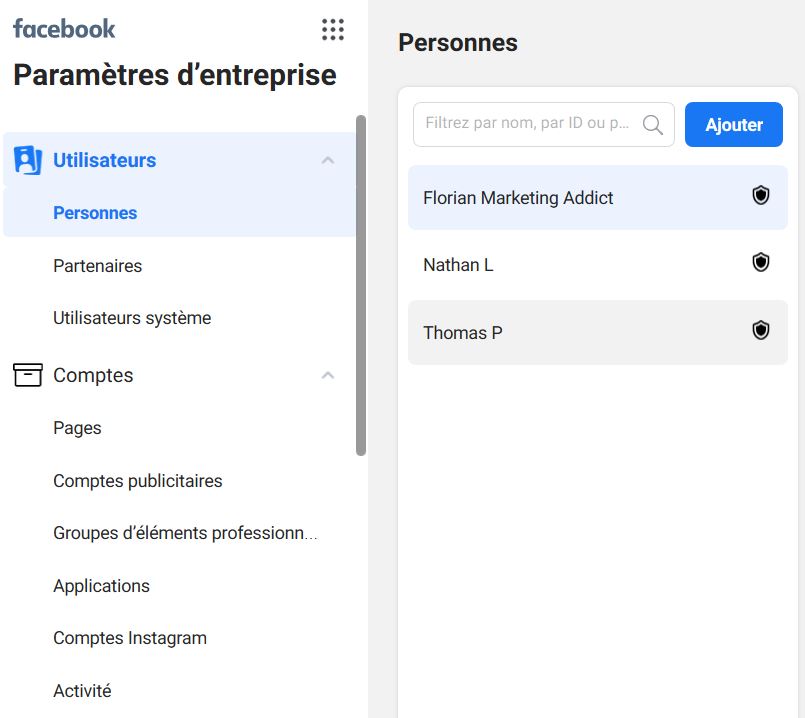Collapse the Utilisateurs section chevron

(327, 160)
